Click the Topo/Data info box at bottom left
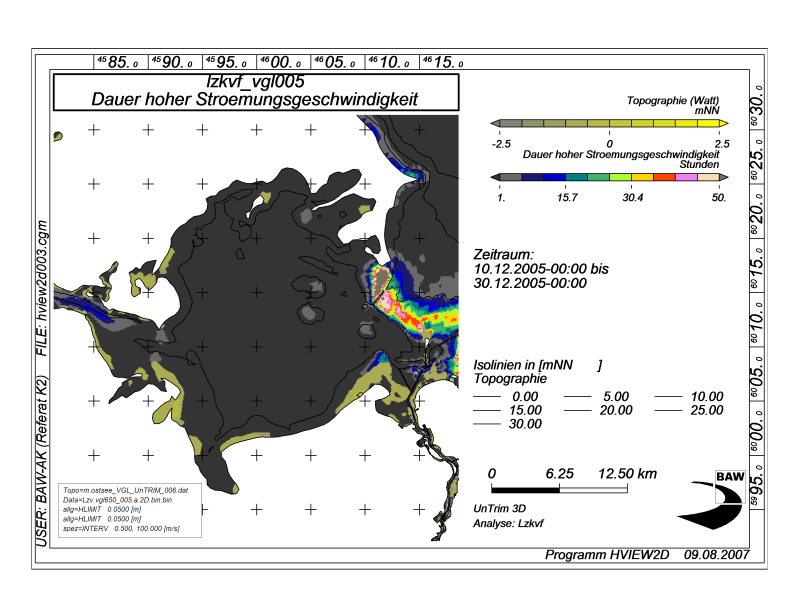This screenshot has width=800, height=600. click(x=130, y=510)
